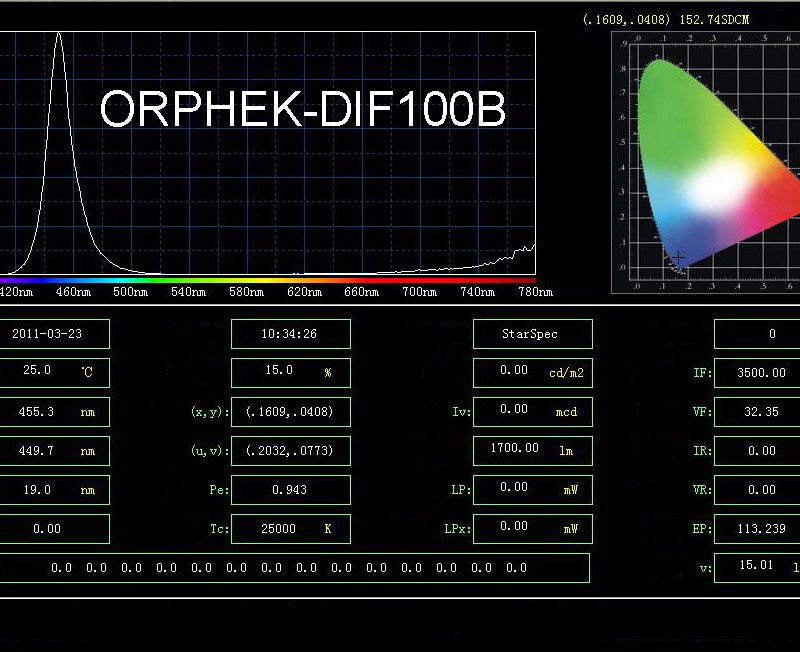Click the 660nm axis label

point(361,292)
